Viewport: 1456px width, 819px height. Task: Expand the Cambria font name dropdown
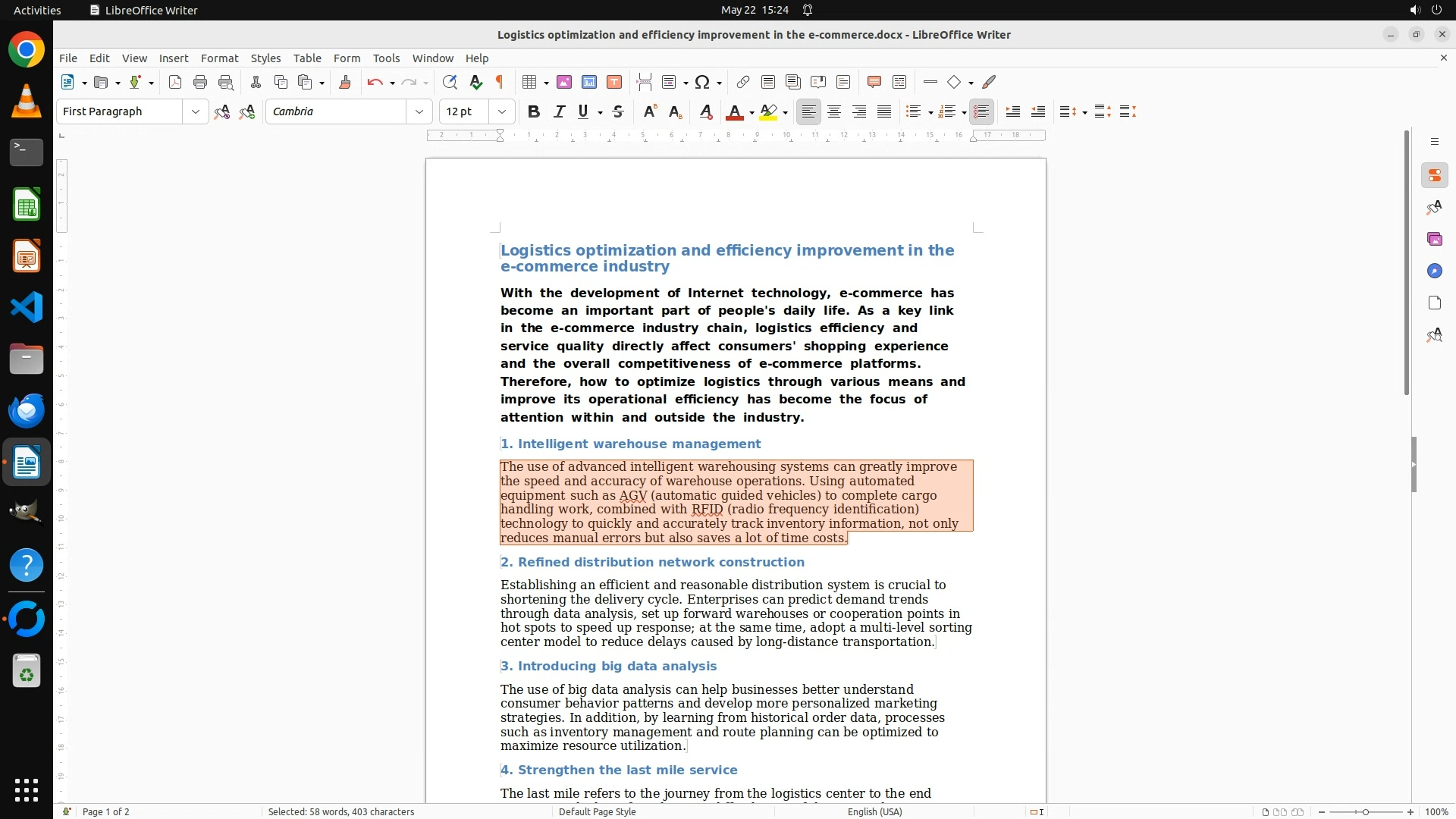tap(419, 112)
